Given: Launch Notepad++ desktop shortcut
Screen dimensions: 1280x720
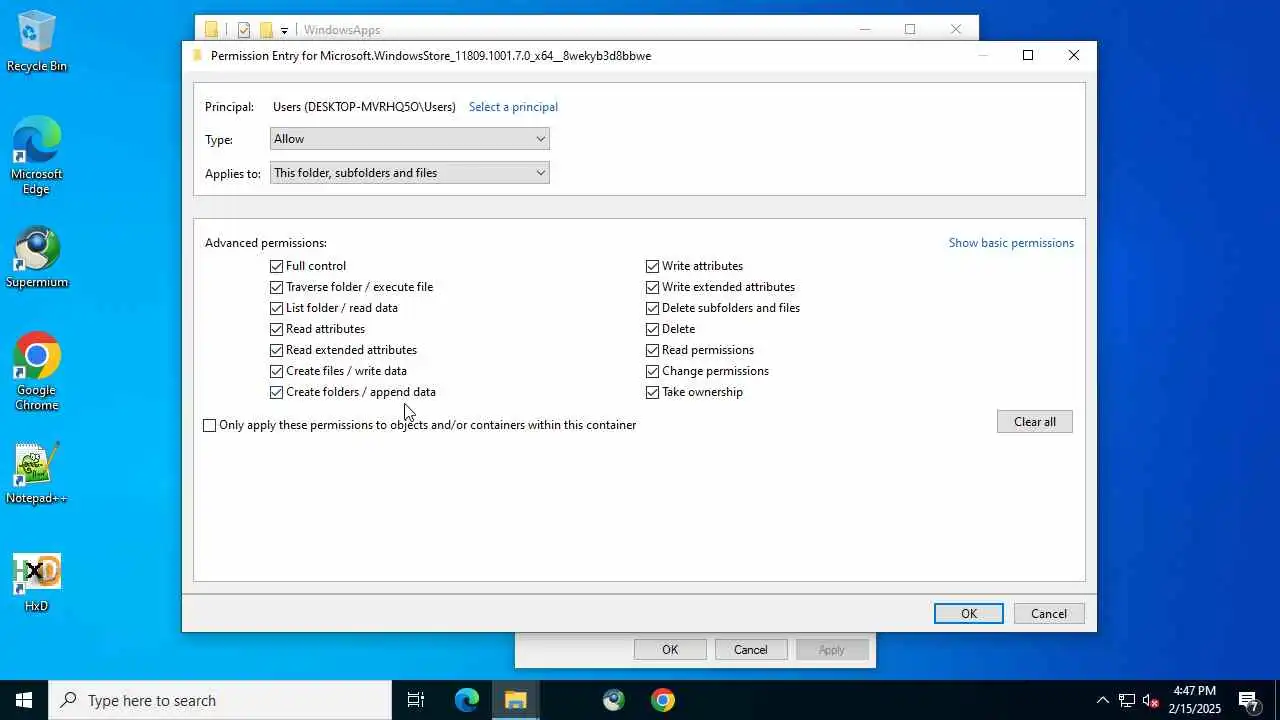Looking at the screenshot, I should pos(37,473).
